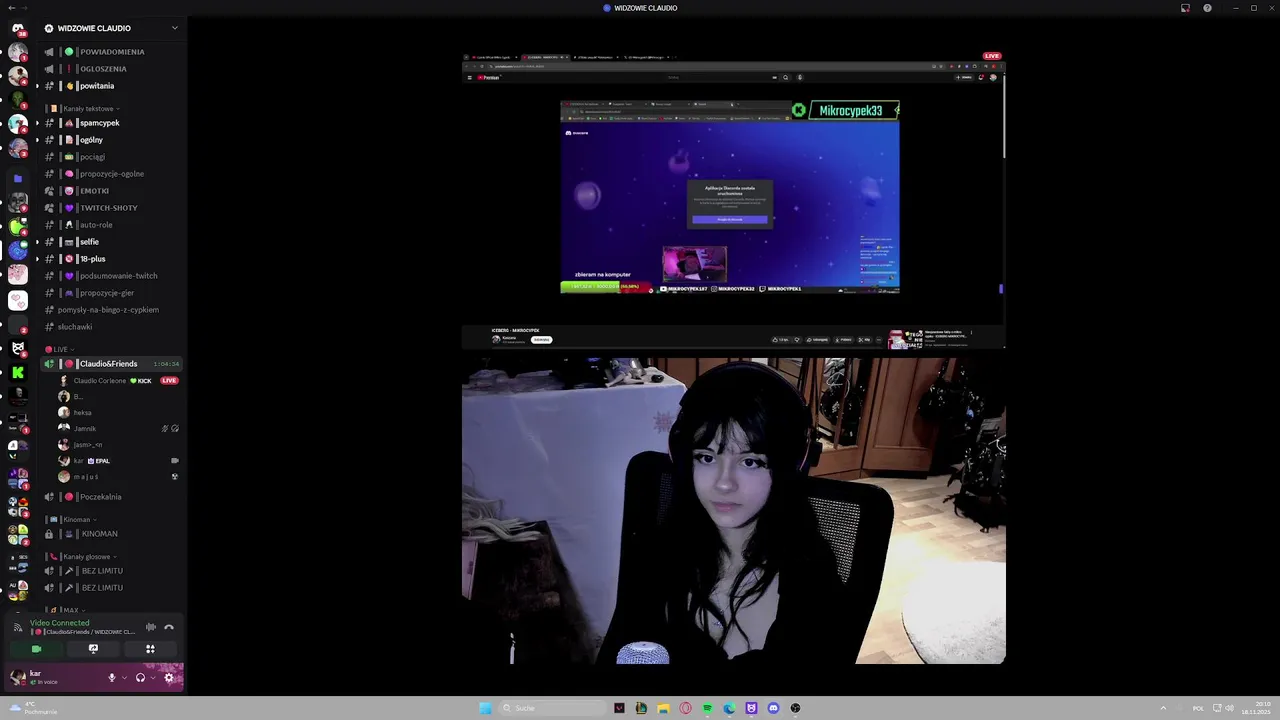Click the Discord inbox icon in title bar

click(1185, 8)
